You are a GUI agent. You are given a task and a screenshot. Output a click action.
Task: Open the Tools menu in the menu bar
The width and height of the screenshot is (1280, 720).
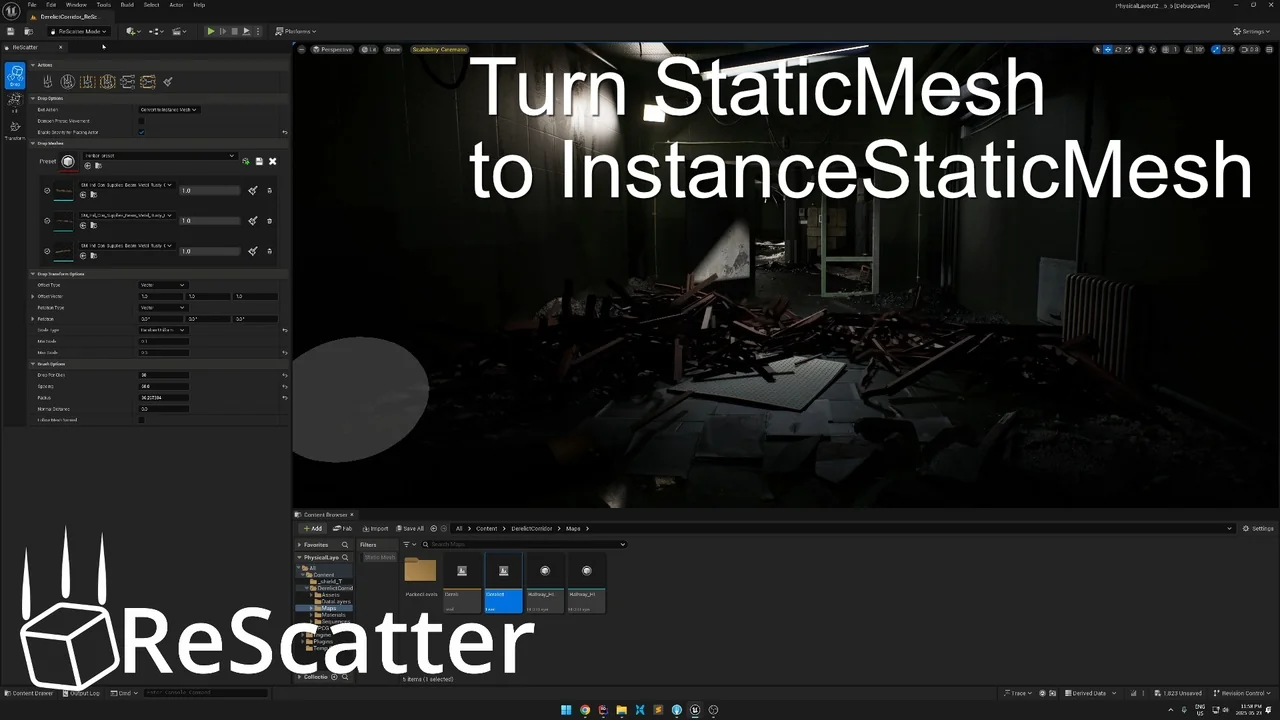tap(103, 4)
